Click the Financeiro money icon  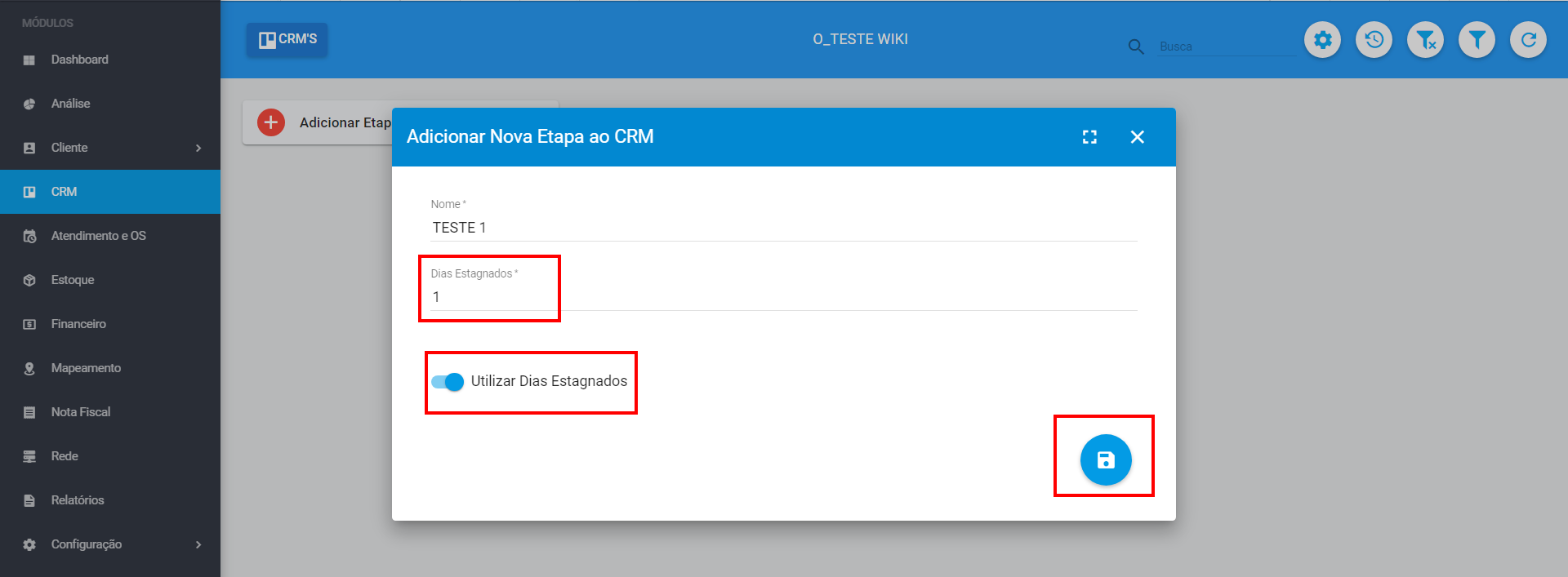coord(29,324)
